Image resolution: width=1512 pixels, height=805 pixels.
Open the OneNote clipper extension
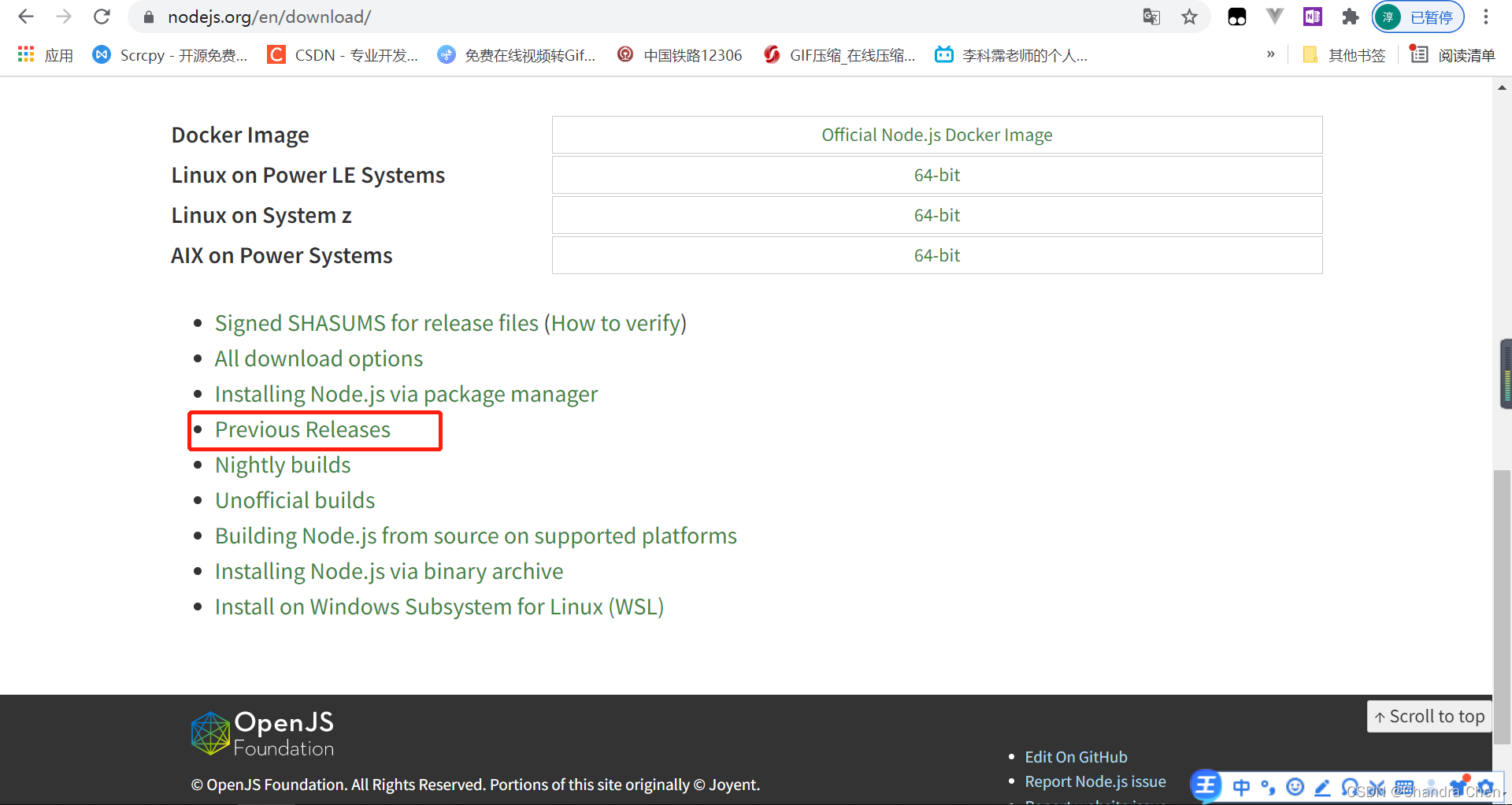(x=1312, y=17)
